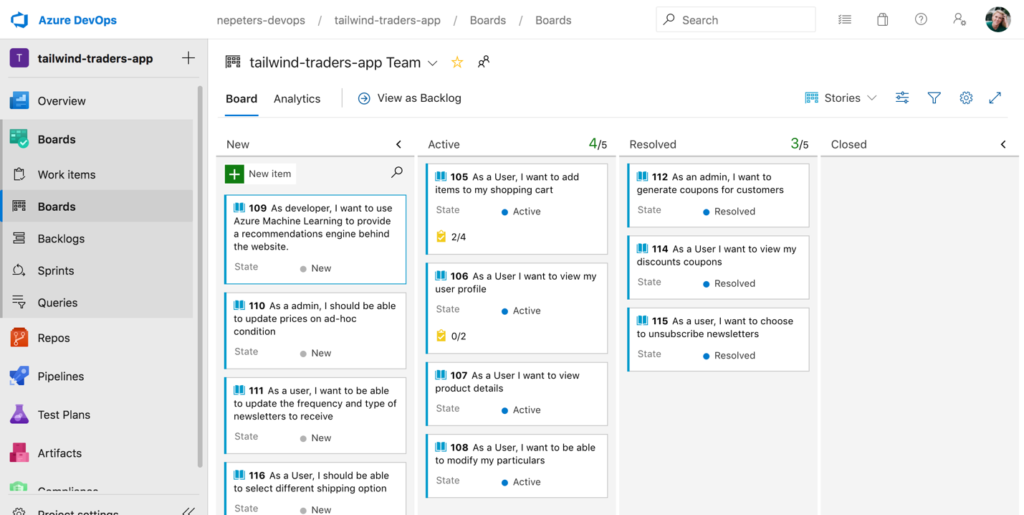Screen dimensions: 1024x515
Task: Collapse the New column with chevron
Action: [x=398, y=145]
